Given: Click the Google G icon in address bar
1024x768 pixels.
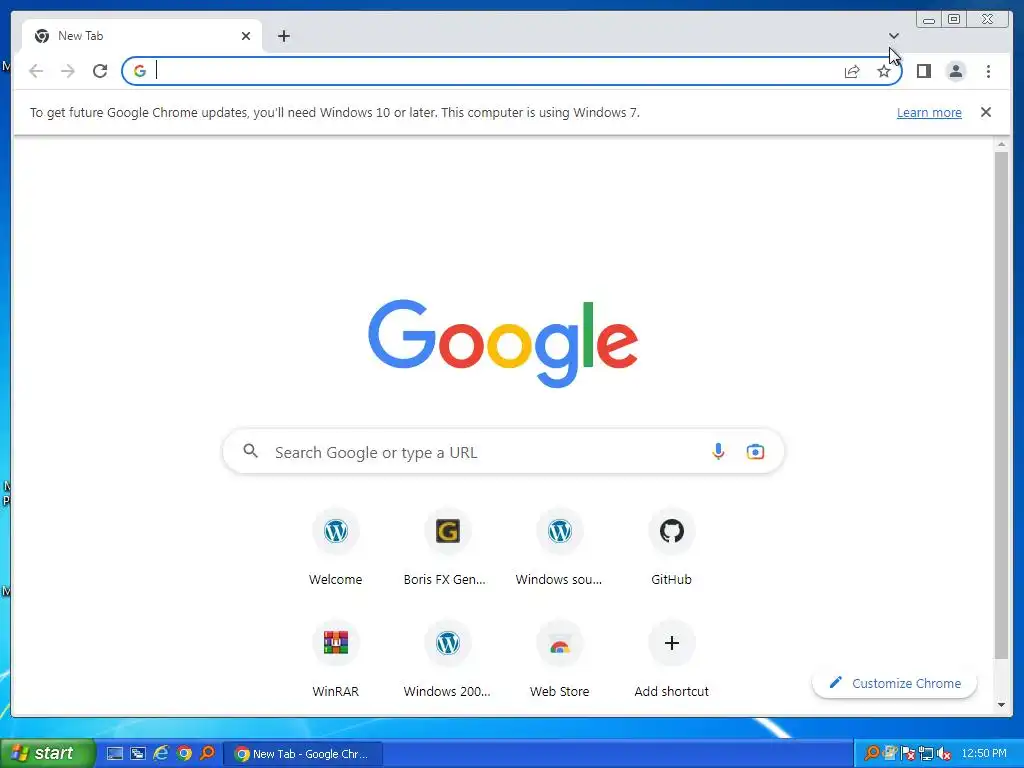Looking at the screenshot, I should pos(140,71).
